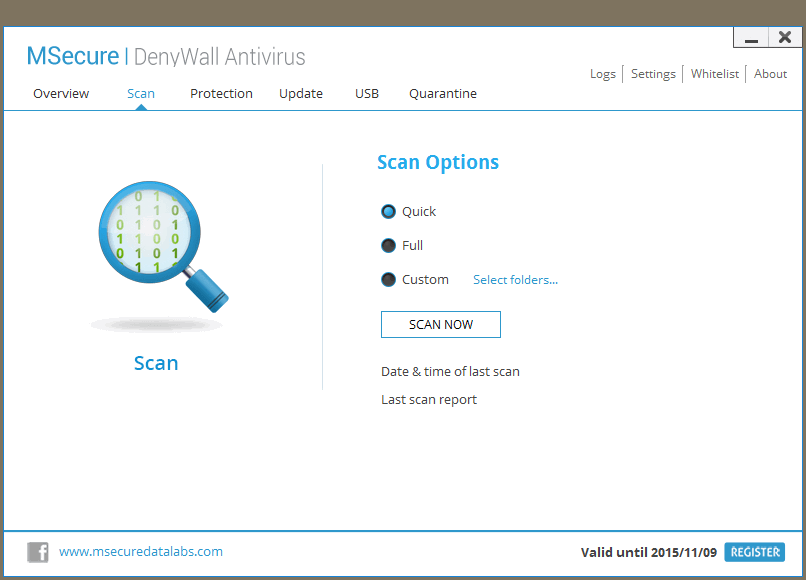Image resolution: width=806 pixels, height=580 pixels.
Task: Open the Quarantine tab
Action: [x=443, y=94]
